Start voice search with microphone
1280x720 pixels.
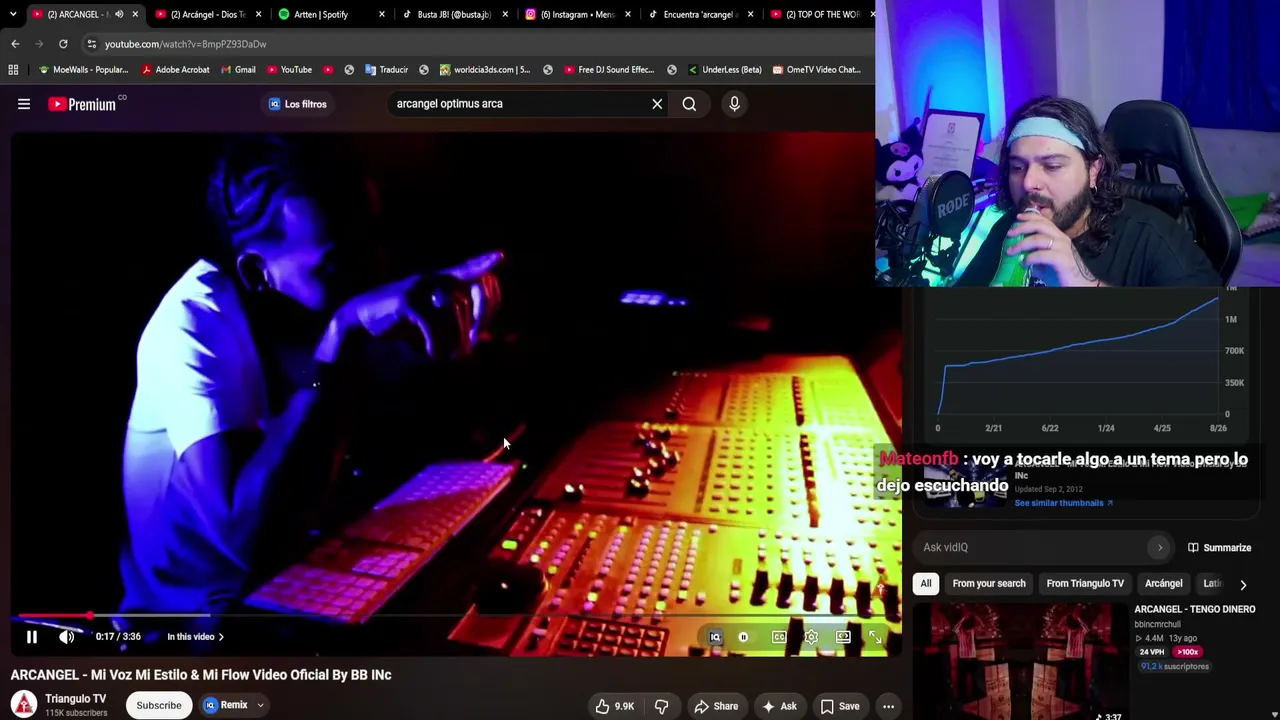(x=734, y=104)
